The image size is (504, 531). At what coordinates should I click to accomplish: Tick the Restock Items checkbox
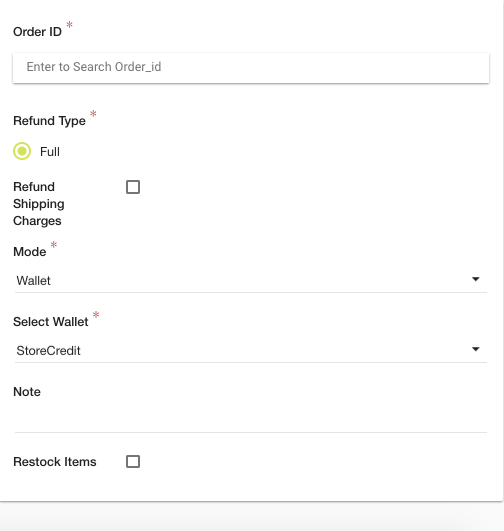coord(133,461)
